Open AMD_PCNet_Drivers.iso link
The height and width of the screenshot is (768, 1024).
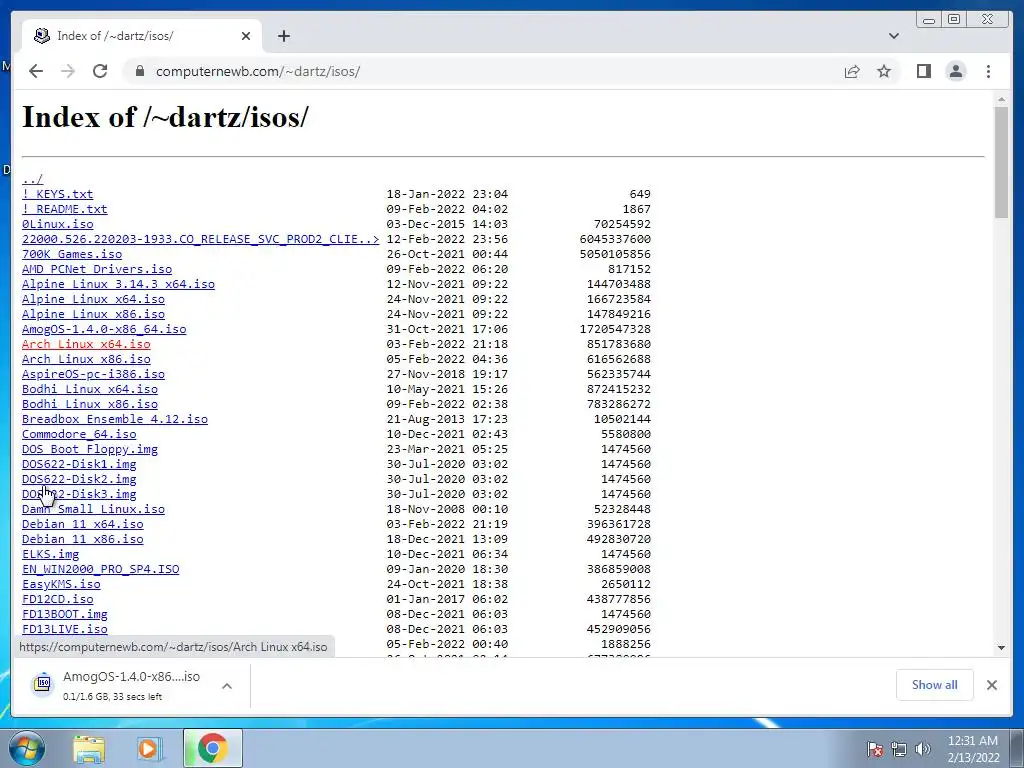(x=97, y=269)
